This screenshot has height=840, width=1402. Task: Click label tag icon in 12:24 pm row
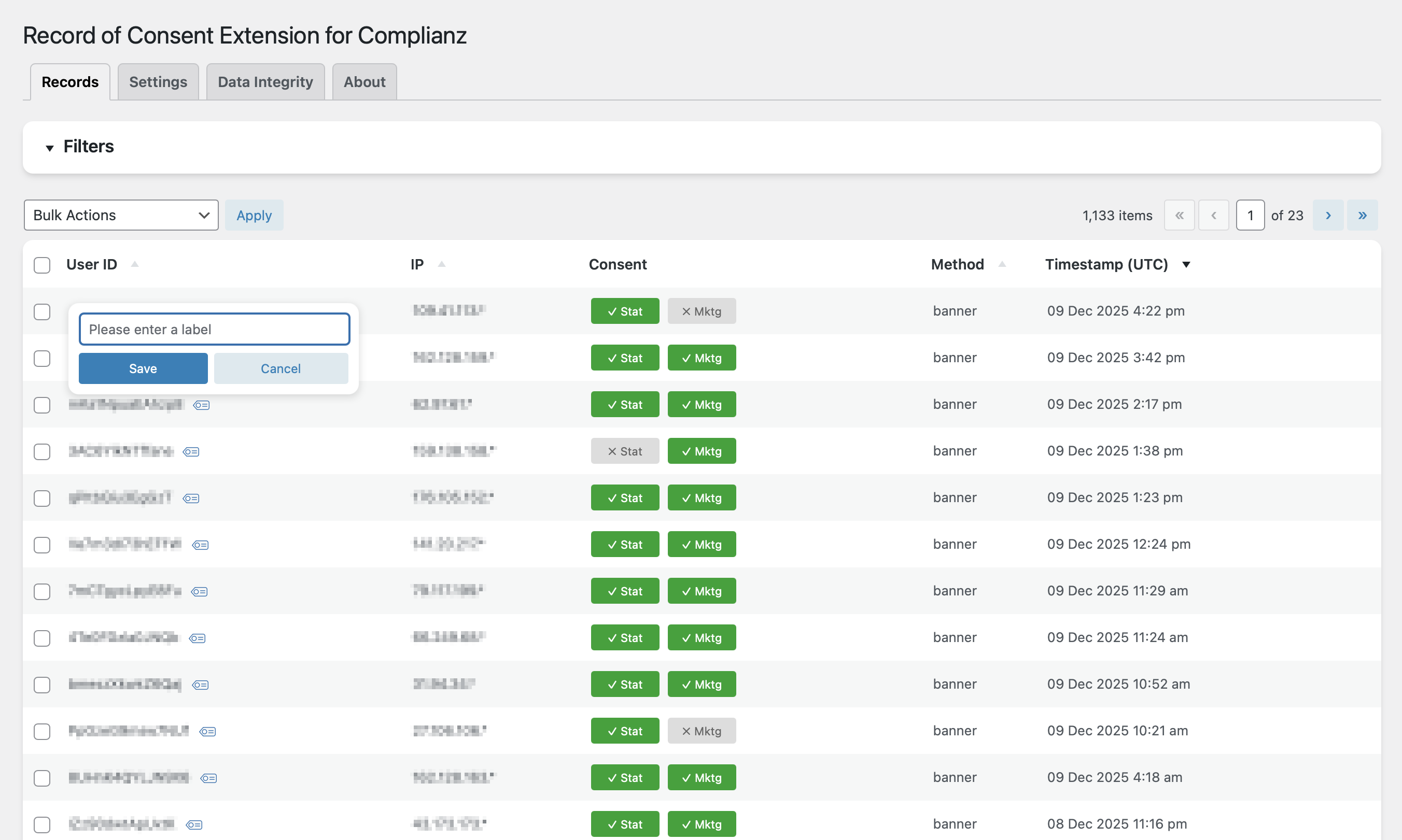[x=201, y=545]
